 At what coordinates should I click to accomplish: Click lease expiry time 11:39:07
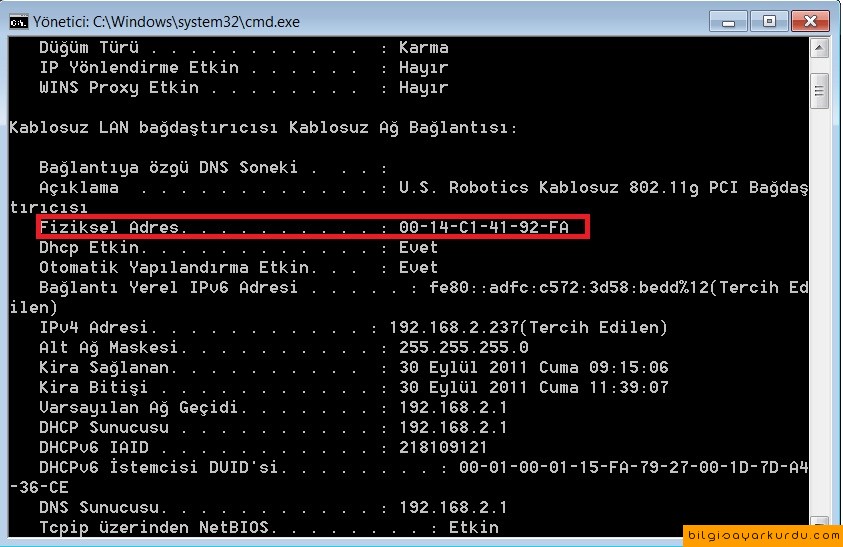(x=628, y=387)
